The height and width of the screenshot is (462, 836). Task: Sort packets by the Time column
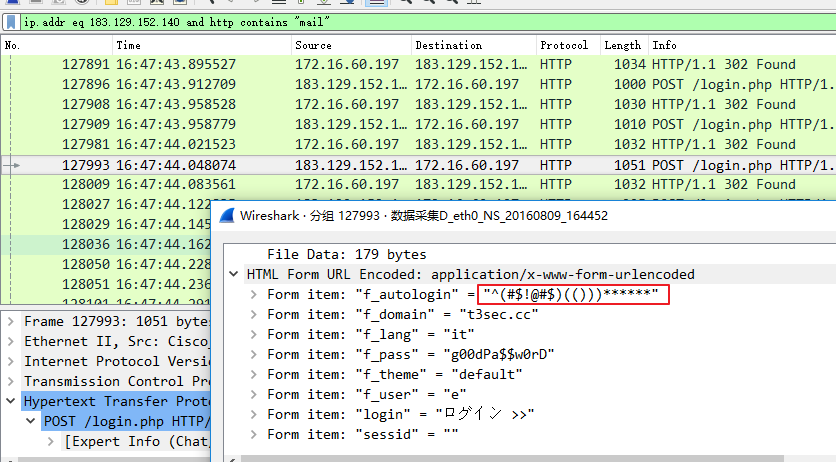coord(202,45)
